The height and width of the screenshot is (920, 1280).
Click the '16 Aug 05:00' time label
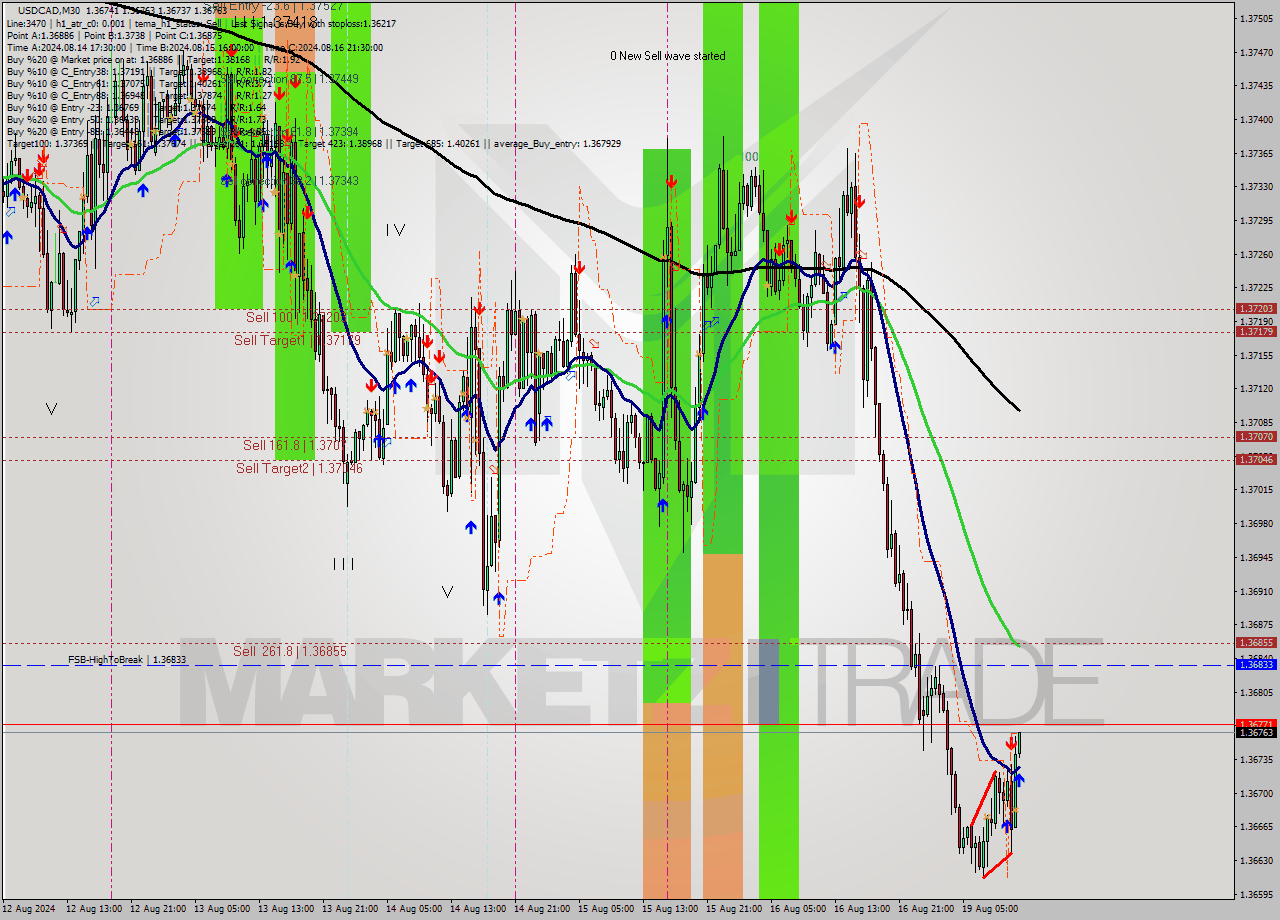pyautogui.click(x=798, y=909)
